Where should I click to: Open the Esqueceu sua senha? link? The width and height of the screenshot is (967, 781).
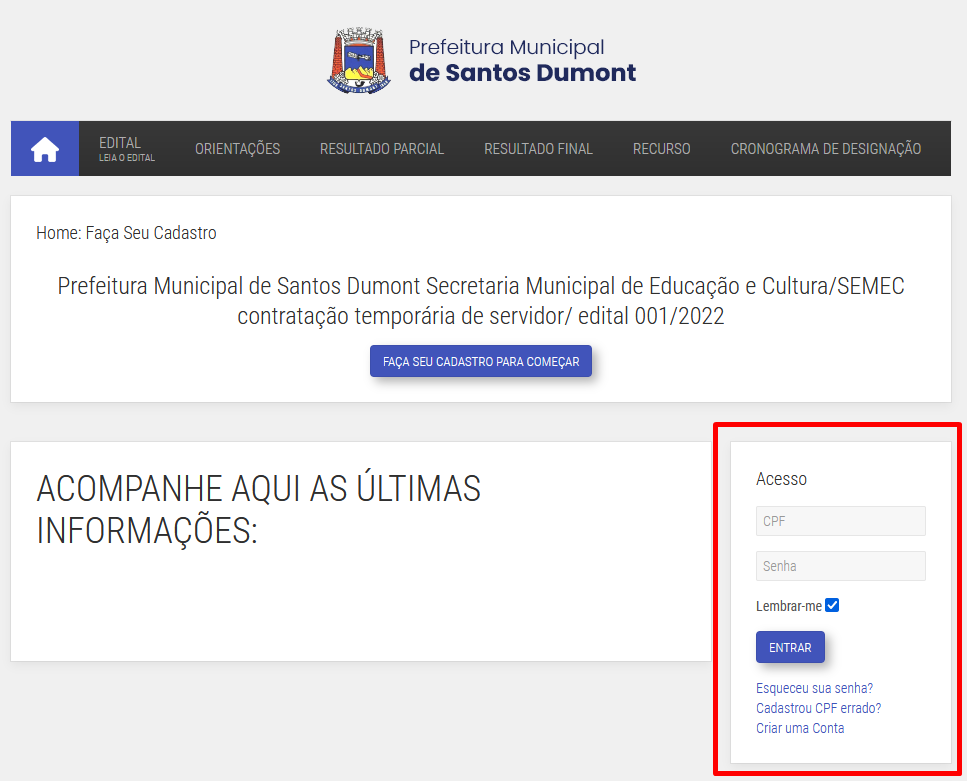coord(814,688)
